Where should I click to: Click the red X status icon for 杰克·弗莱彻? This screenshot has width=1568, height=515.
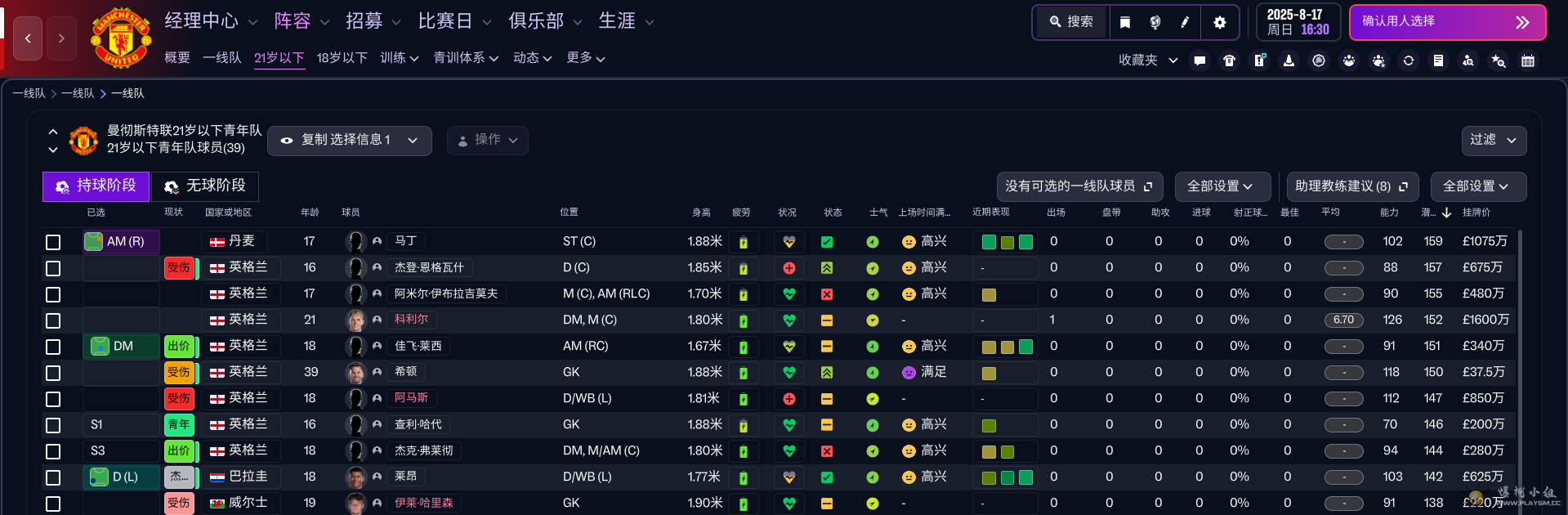(827, 451)
